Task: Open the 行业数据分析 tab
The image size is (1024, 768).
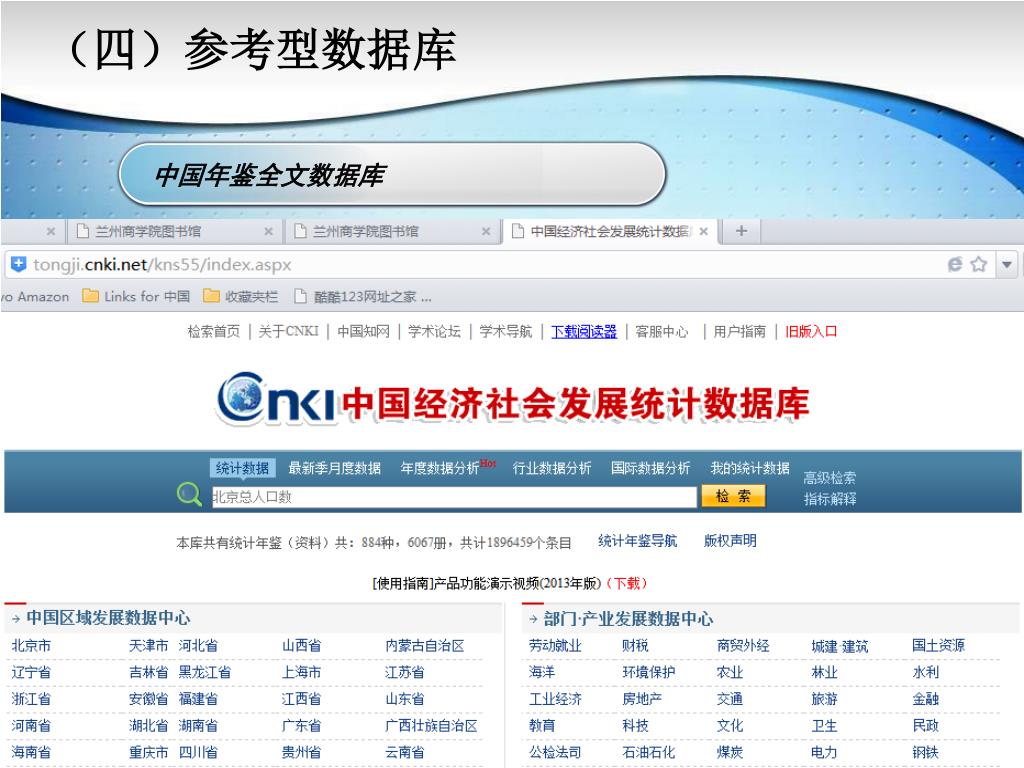Action: [x=552, y=468]
